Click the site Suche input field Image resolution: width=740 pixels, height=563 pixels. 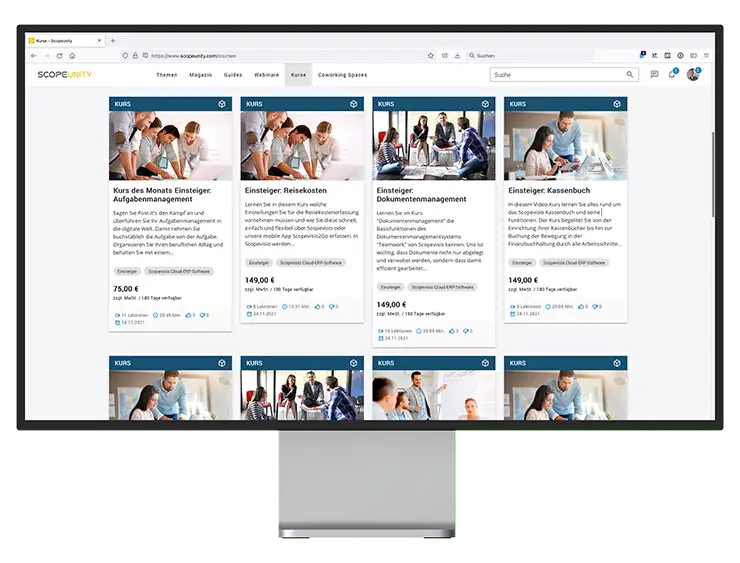click(564, 75)
